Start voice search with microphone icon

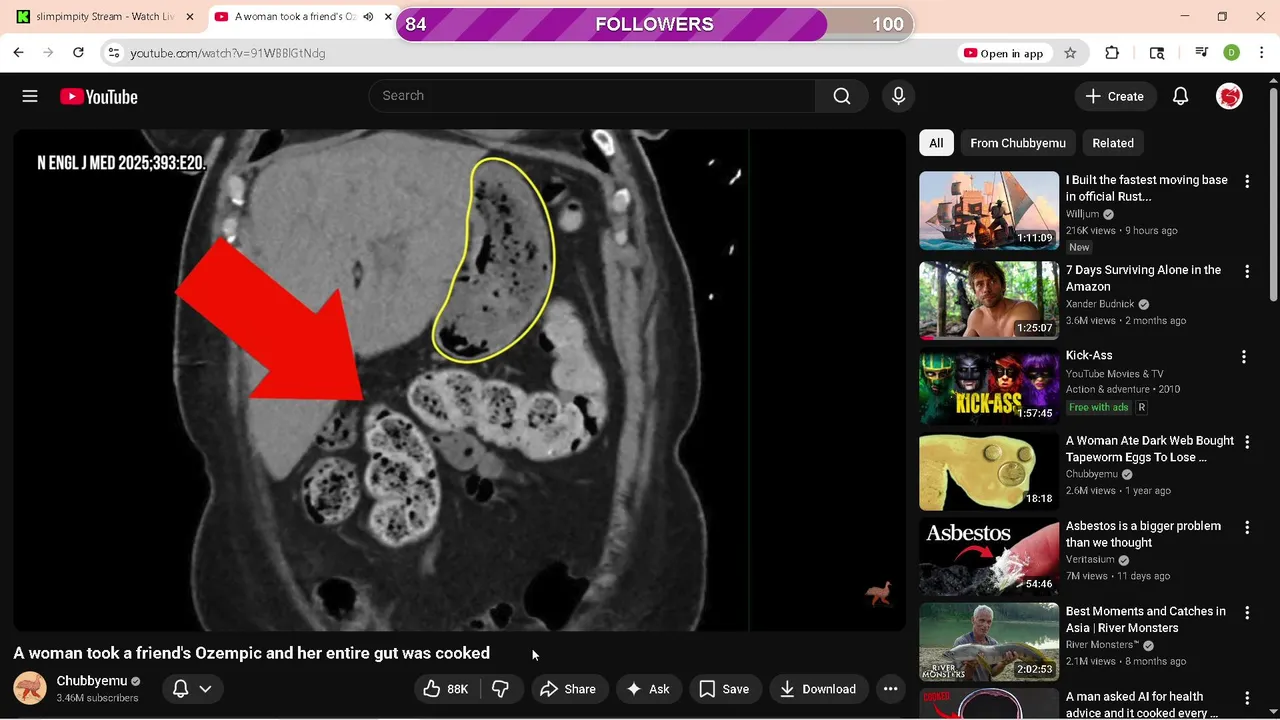[898, 96]
